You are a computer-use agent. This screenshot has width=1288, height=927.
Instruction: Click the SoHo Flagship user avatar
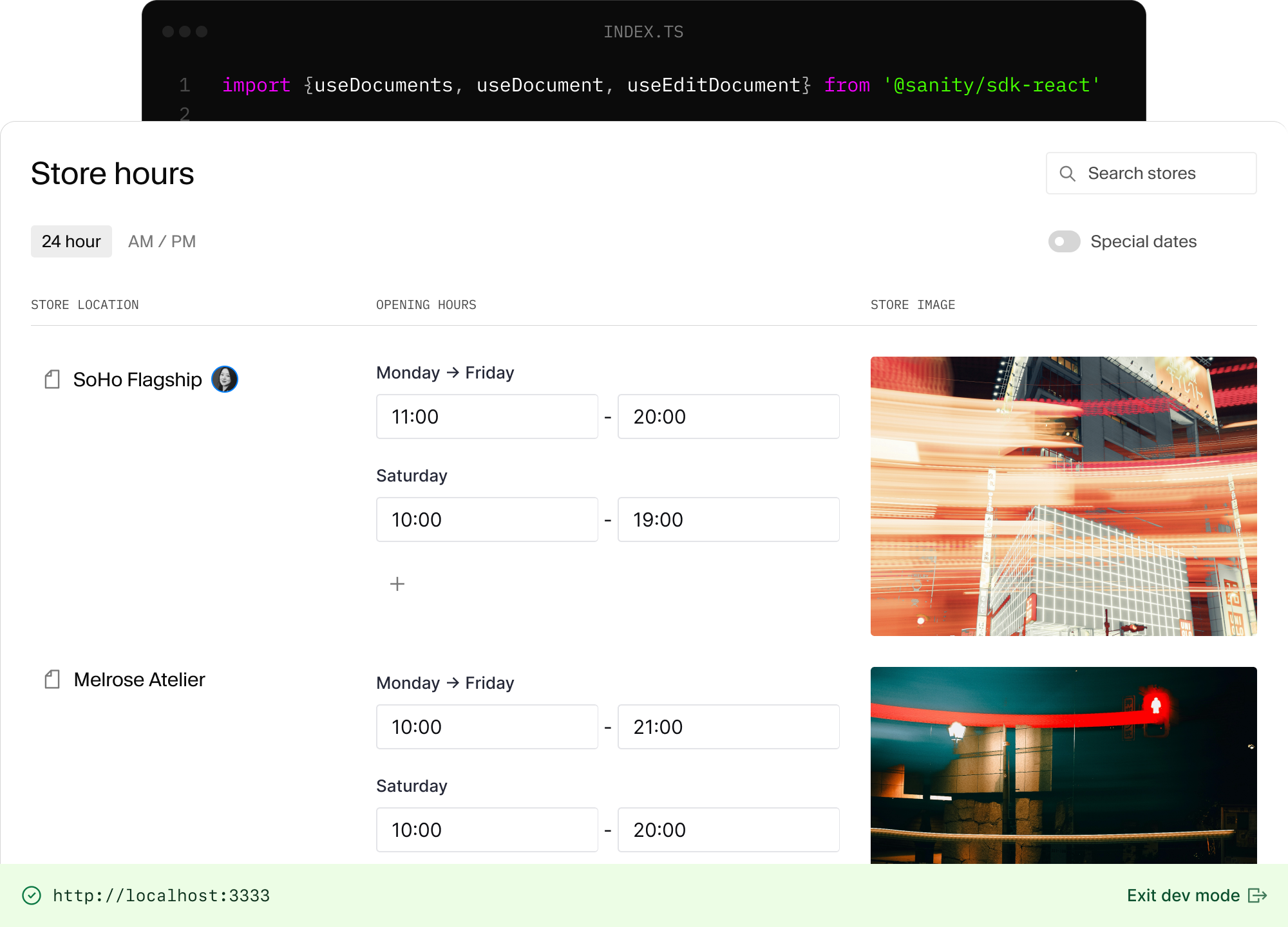[225, 379]
